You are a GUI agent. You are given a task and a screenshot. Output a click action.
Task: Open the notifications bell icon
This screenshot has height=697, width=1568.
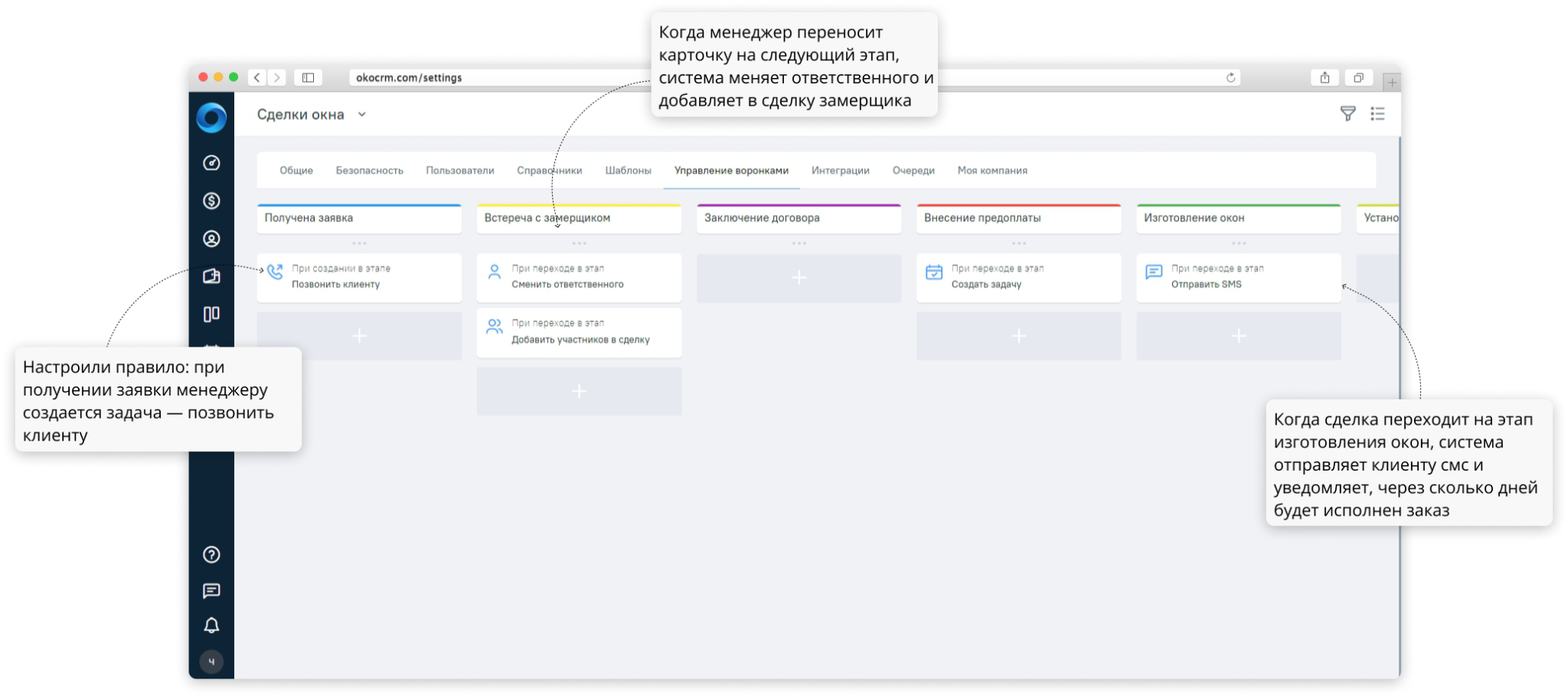(x=211, y=626)
